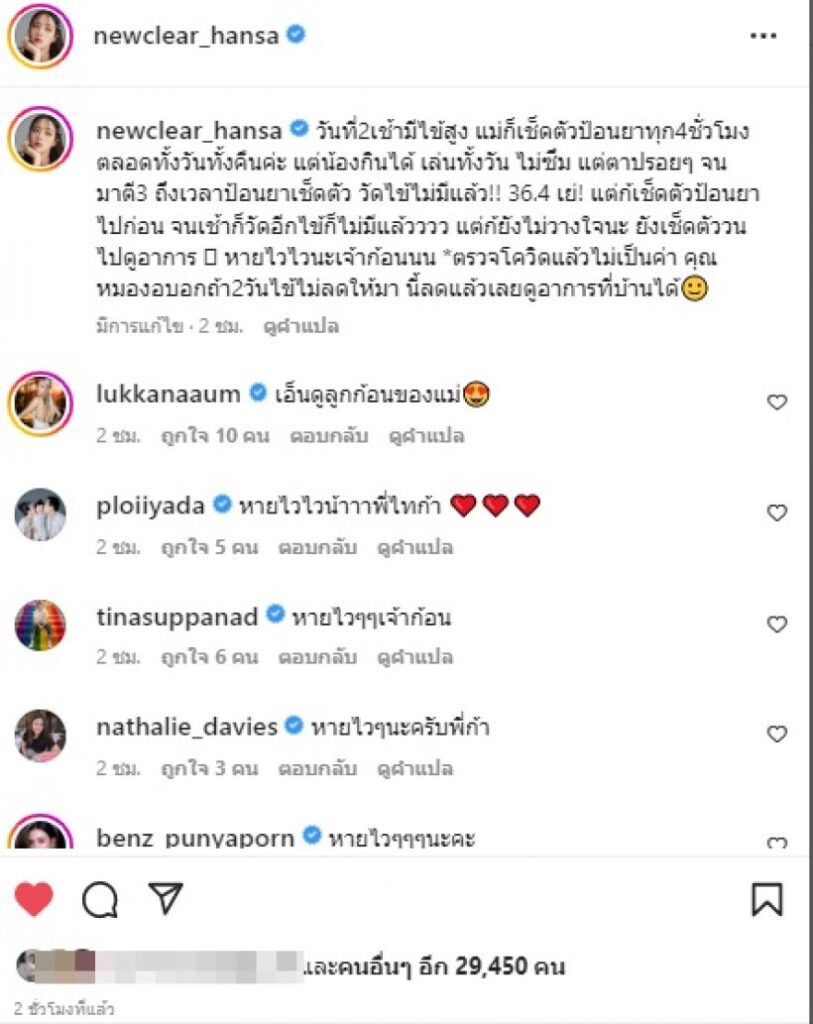Show 6 likes on tinasuppanad's comment
813x1024 pixels.
[x=210, y=656]
